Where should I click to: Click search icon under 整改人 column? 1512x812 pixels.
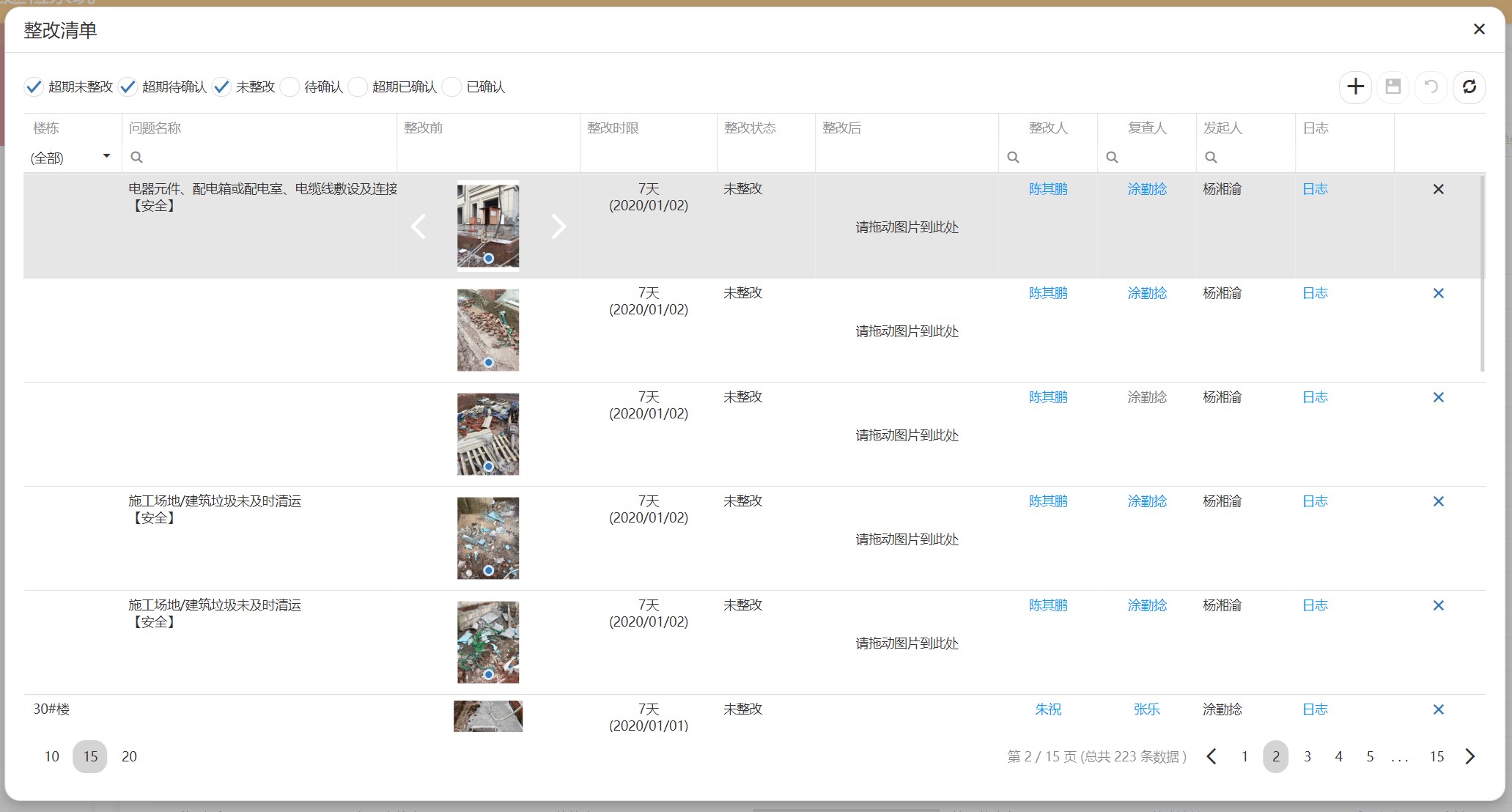click(x=1013, y=157)
